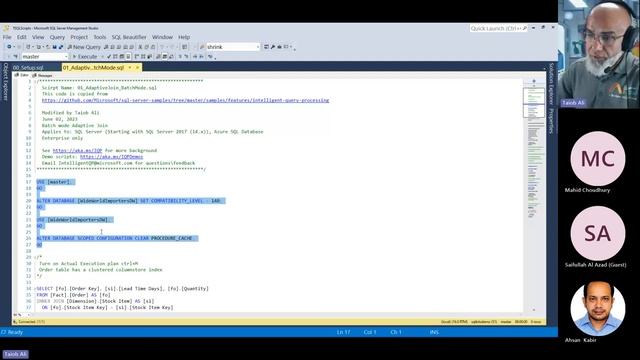Select the Mahid Choudhury participant avatar
640x360 pixels.
598,159
